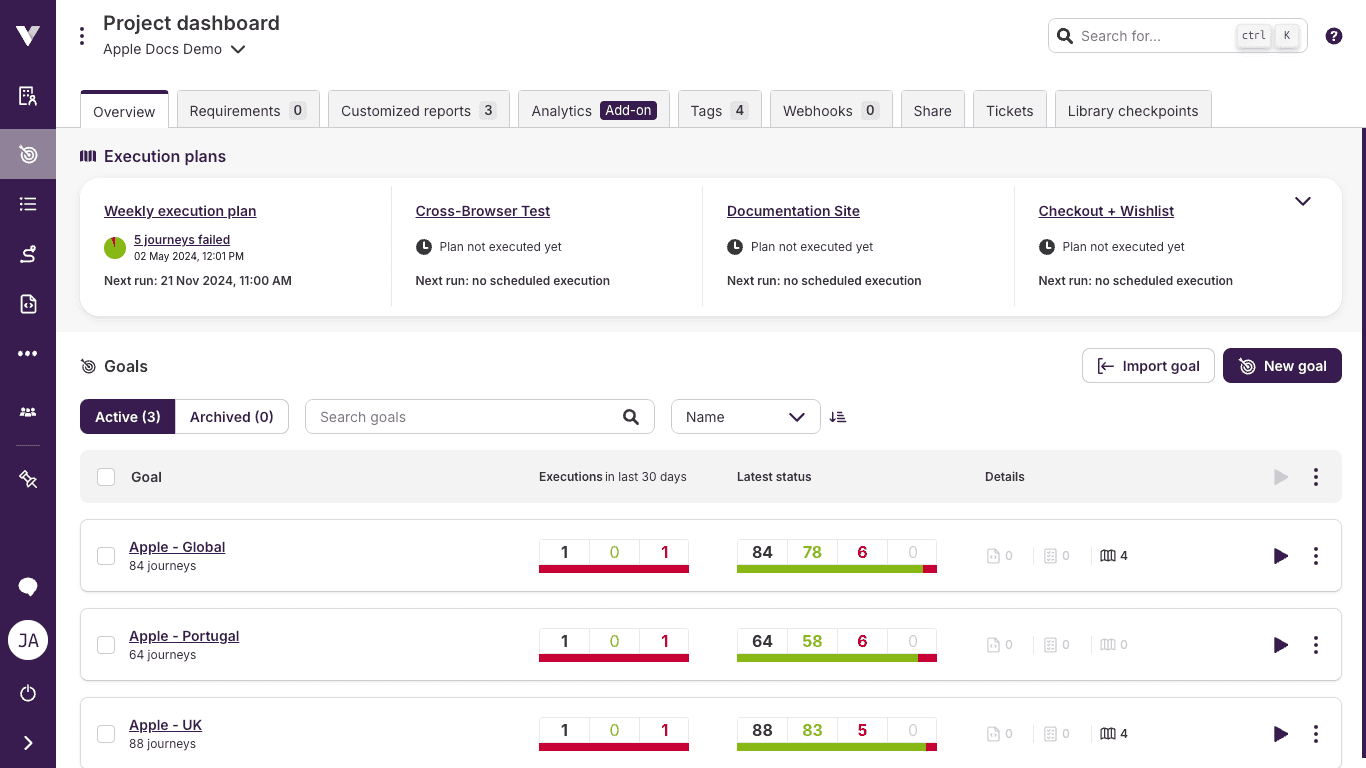
Task: Collapse the Execution plans chevron
Action: click(x=1303, y=201)
